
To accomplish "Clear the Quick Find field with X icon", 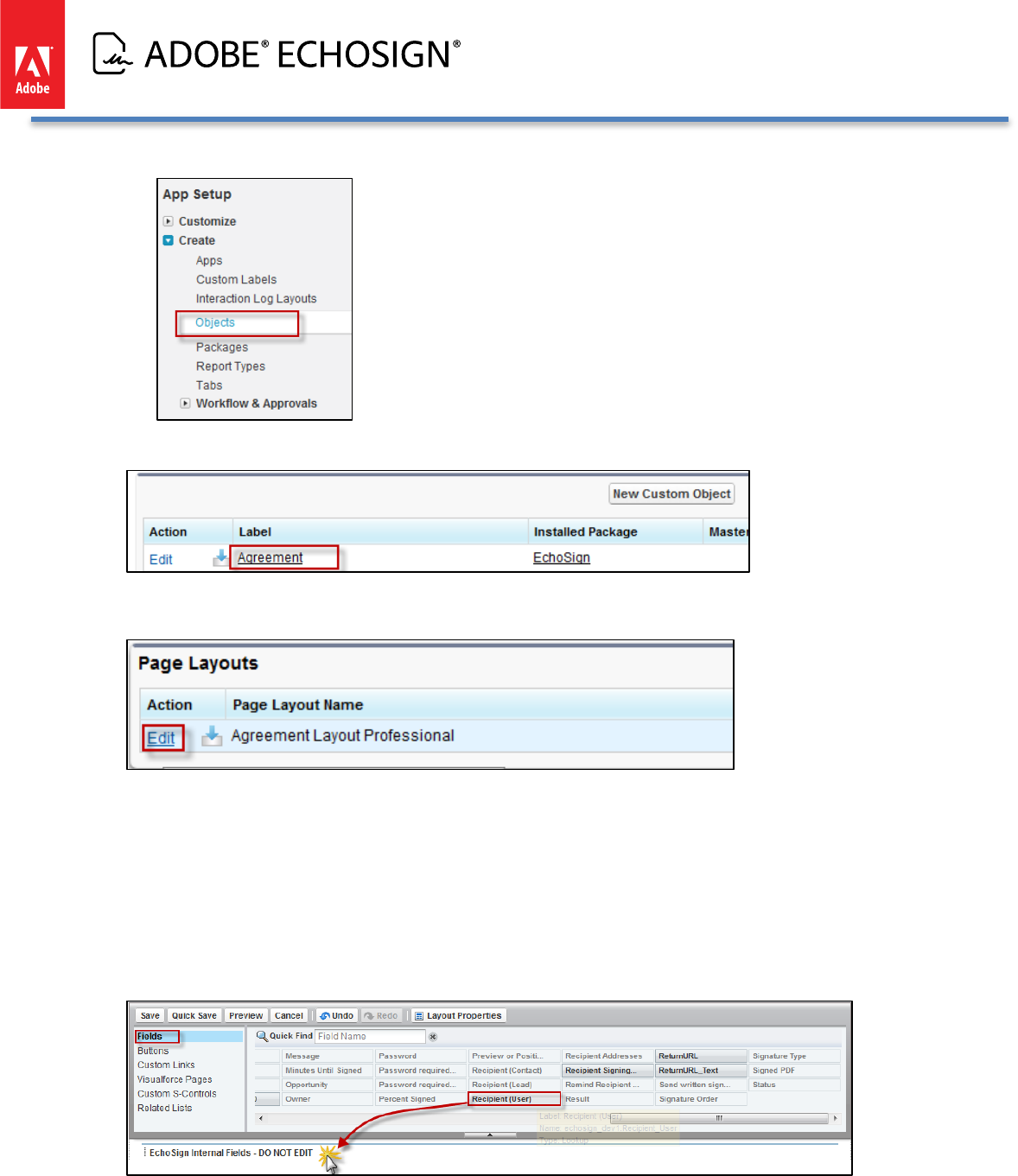I will tap(433, 1037).
